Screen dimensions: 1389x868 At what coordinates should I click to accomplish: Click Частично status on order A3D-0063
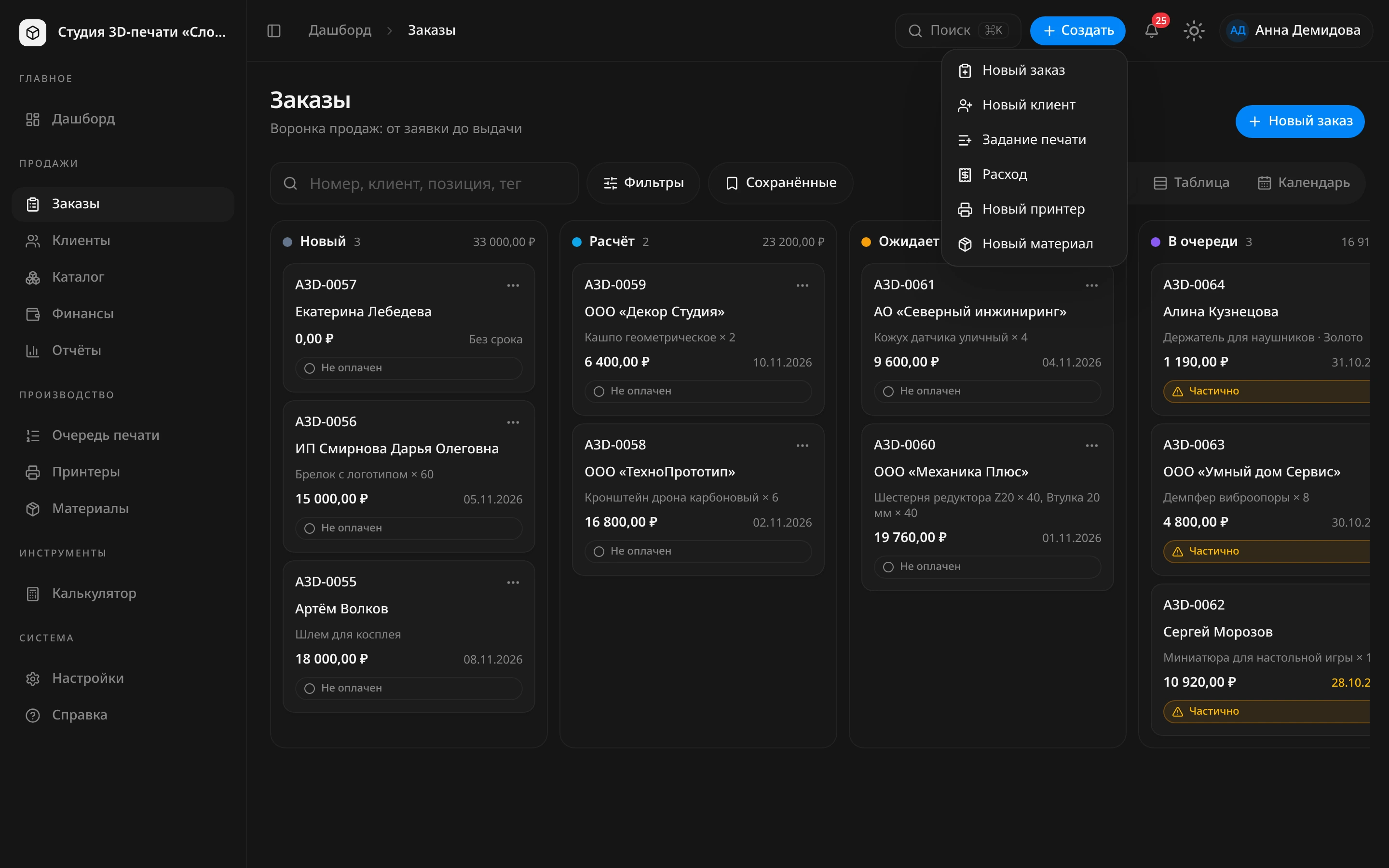(1266, 551)
